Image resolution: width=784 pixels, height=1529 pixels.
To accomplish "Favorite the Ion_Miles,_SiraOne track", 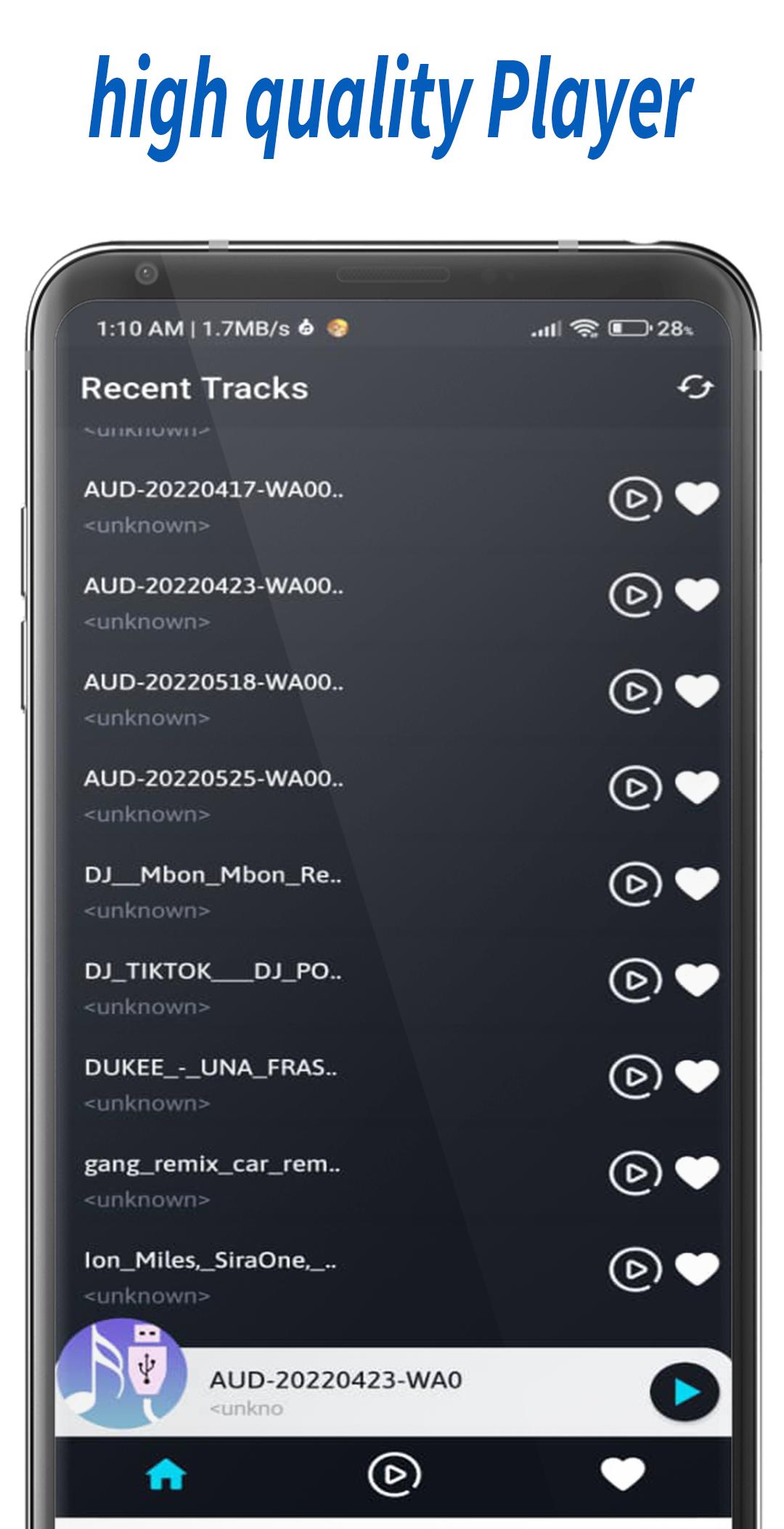I will coord(697,1268).
